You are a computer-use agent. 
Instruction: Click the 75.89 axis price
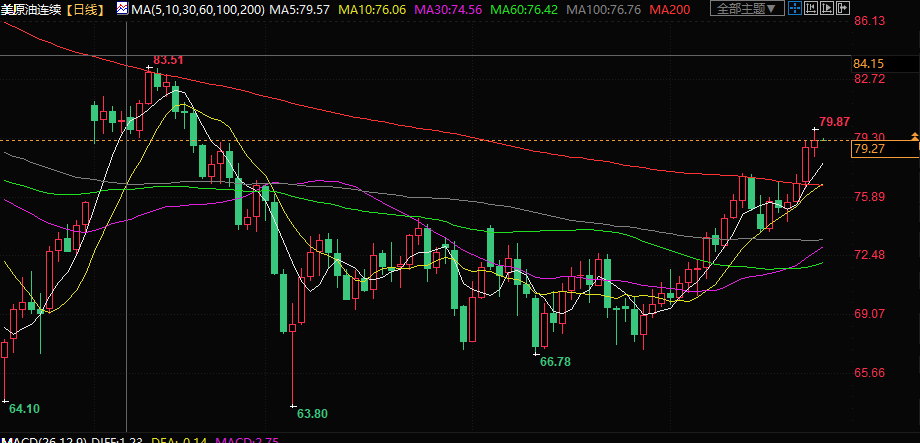coord(869,197)
